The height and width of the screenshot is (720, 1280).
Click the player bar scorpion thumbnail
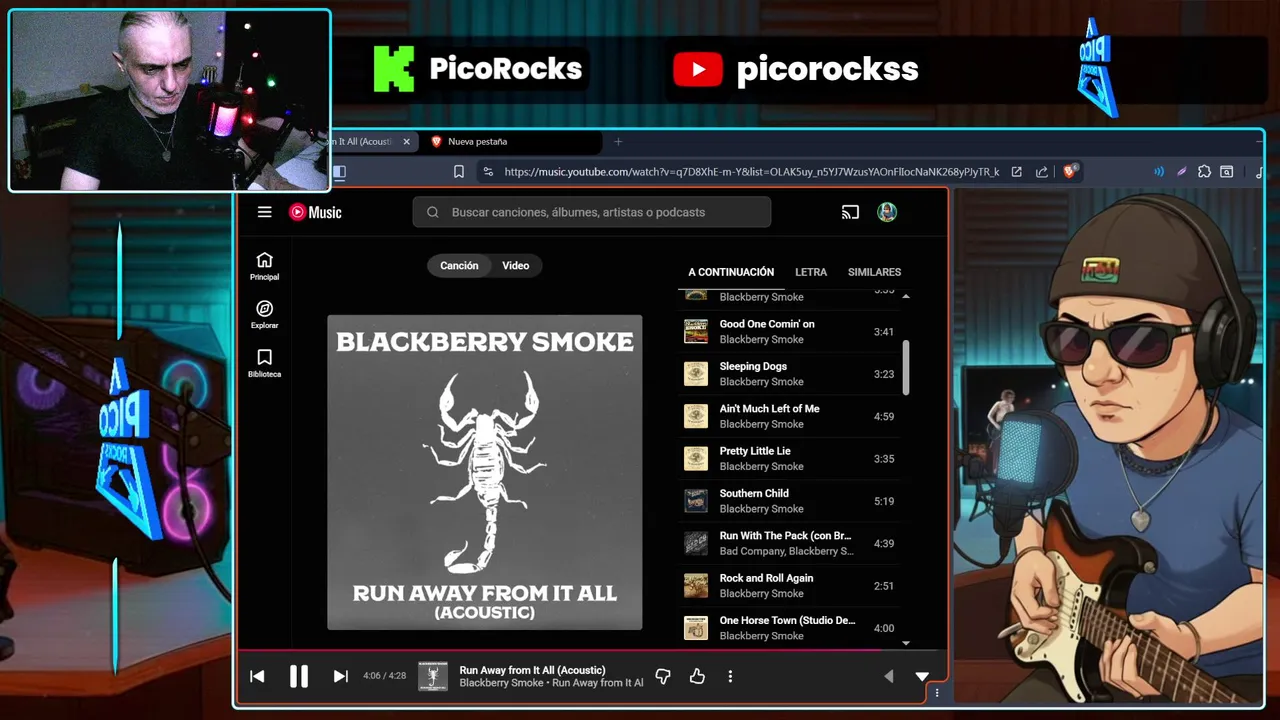click(x=433, y=677)
